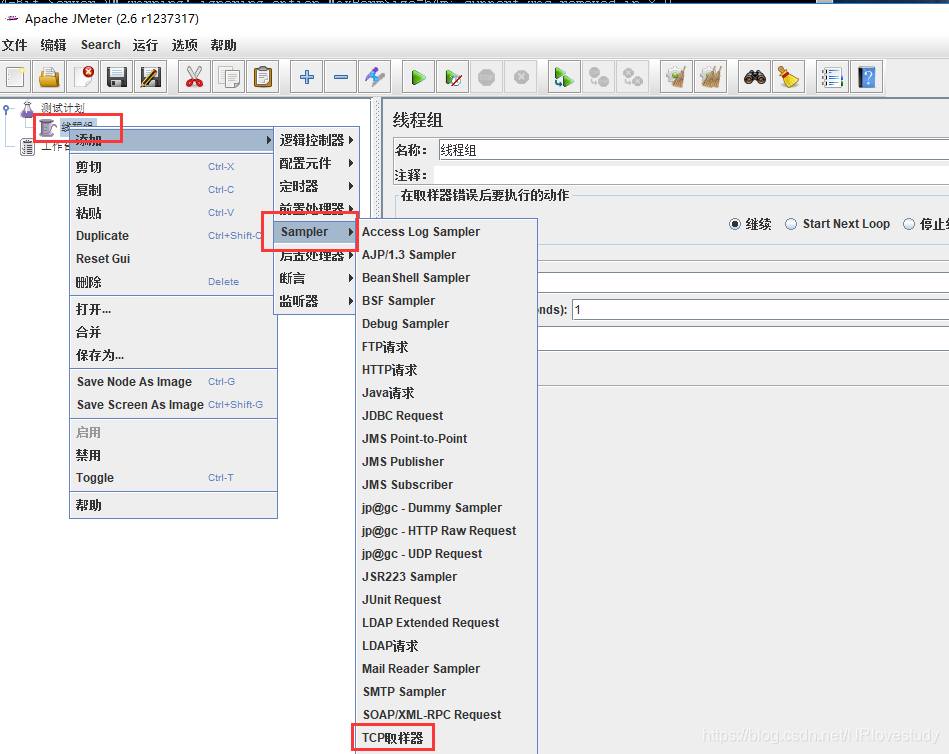This screenshot has height=754, width=949.
Task: Click Save Node As Image
Action: (x=173, y=381)
